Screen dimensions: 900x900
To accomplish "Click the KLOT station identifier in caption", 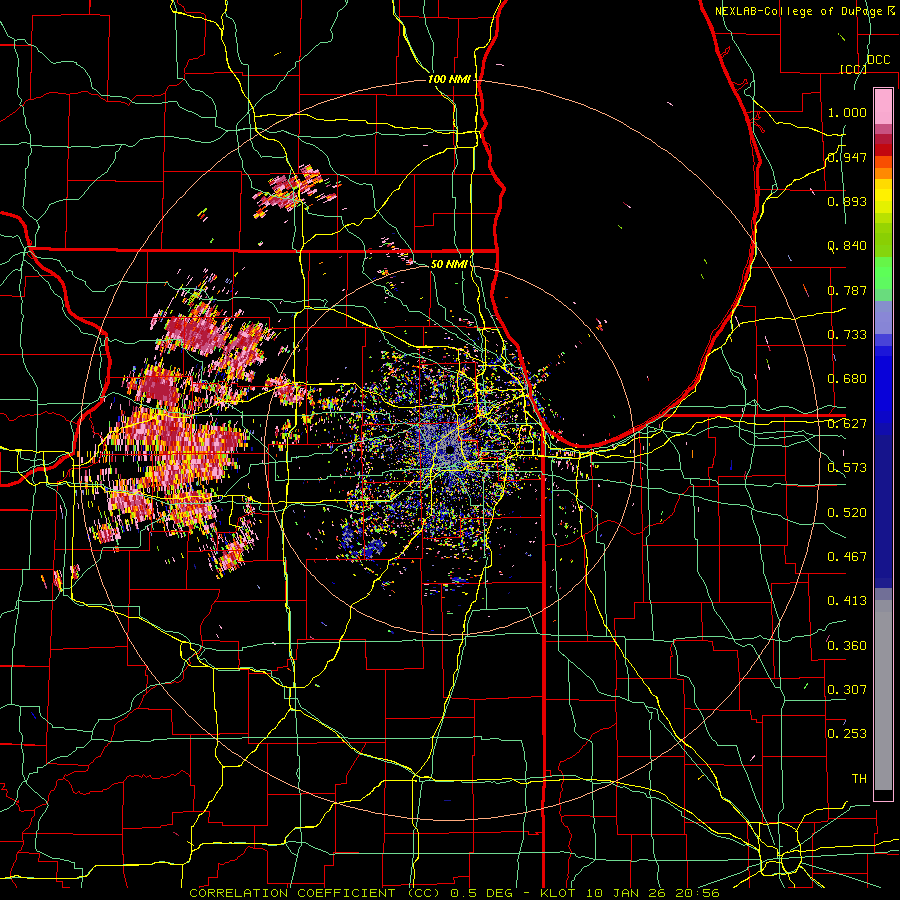I will [557, 893].
